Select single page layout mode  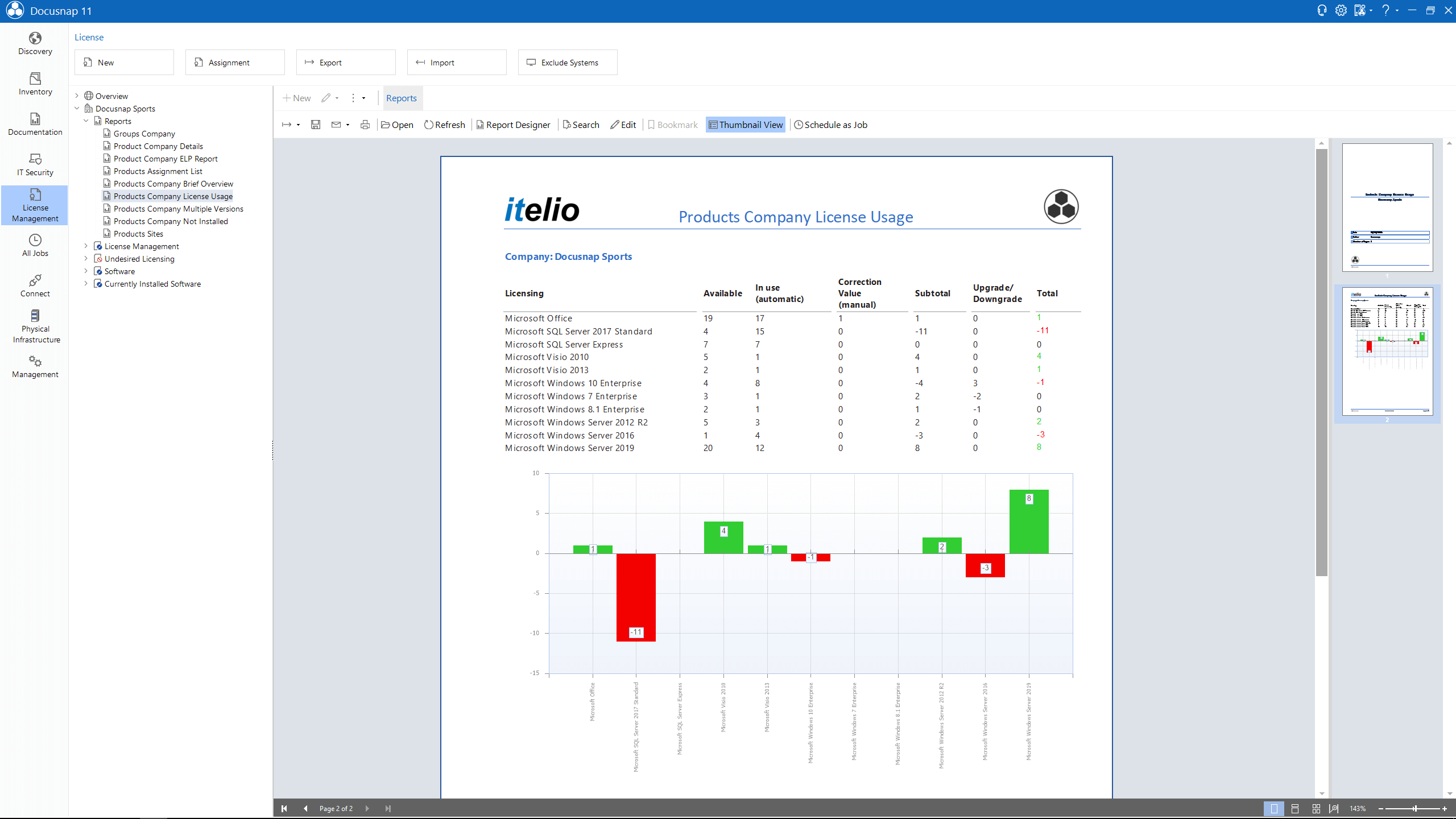pyautogui.click(x=1274, y=808)
